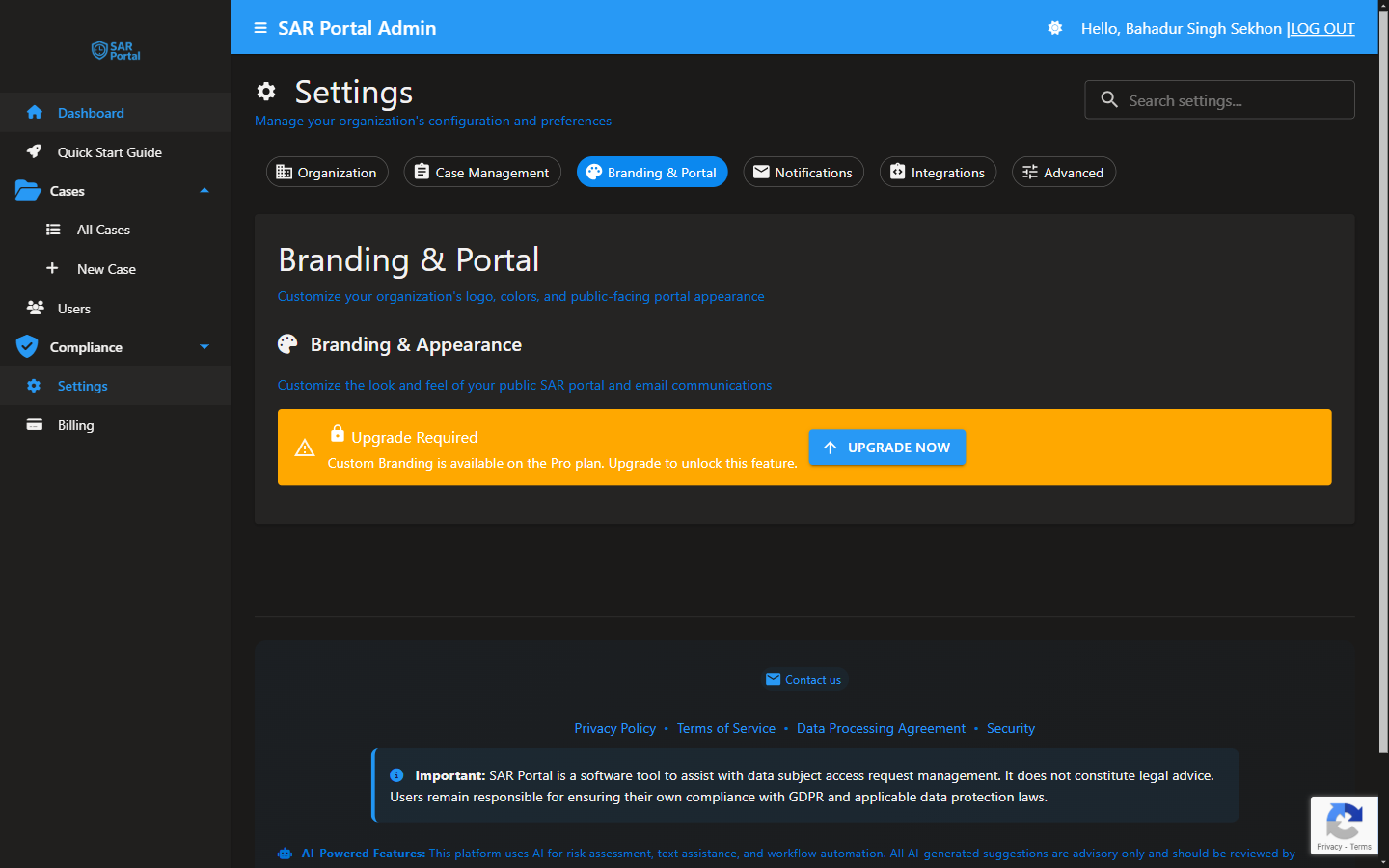
Task: Open the Advanced settings tab
Action: [x=1063, y=172]
